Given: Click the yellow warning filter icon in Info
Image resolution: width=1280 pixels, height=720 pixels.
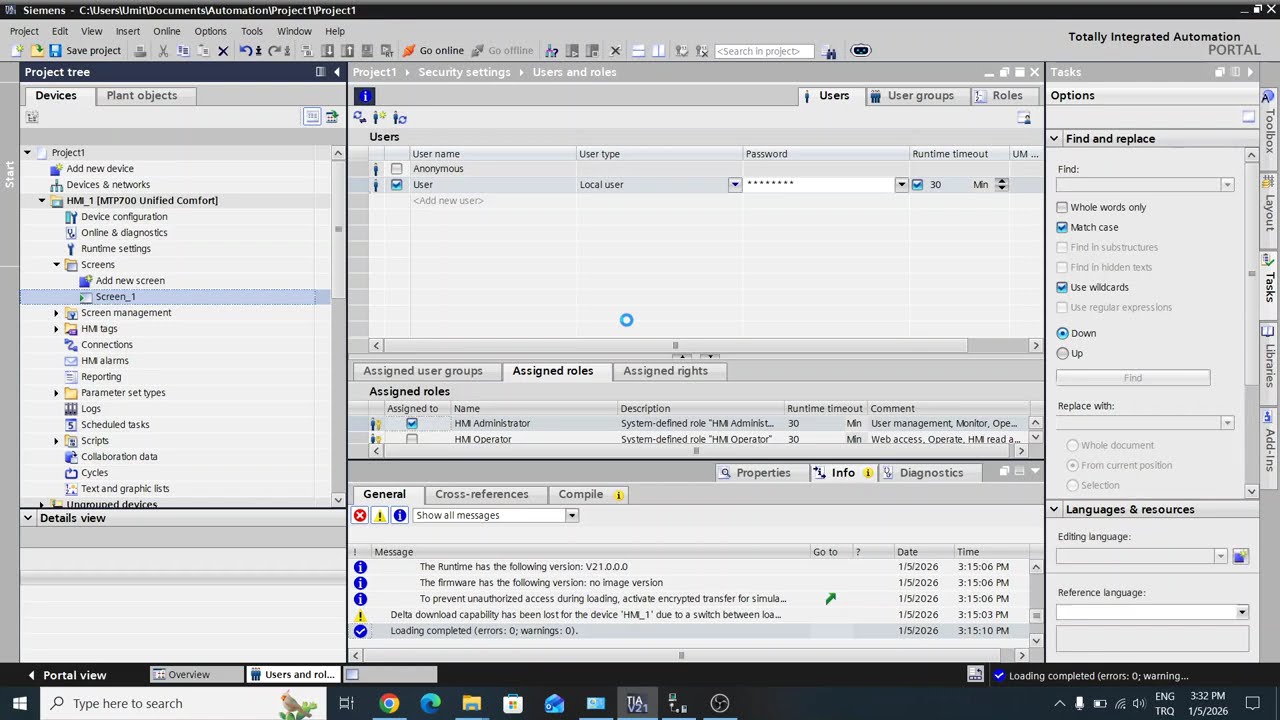Looking at the screenshot, I should (x=380, y=516).
